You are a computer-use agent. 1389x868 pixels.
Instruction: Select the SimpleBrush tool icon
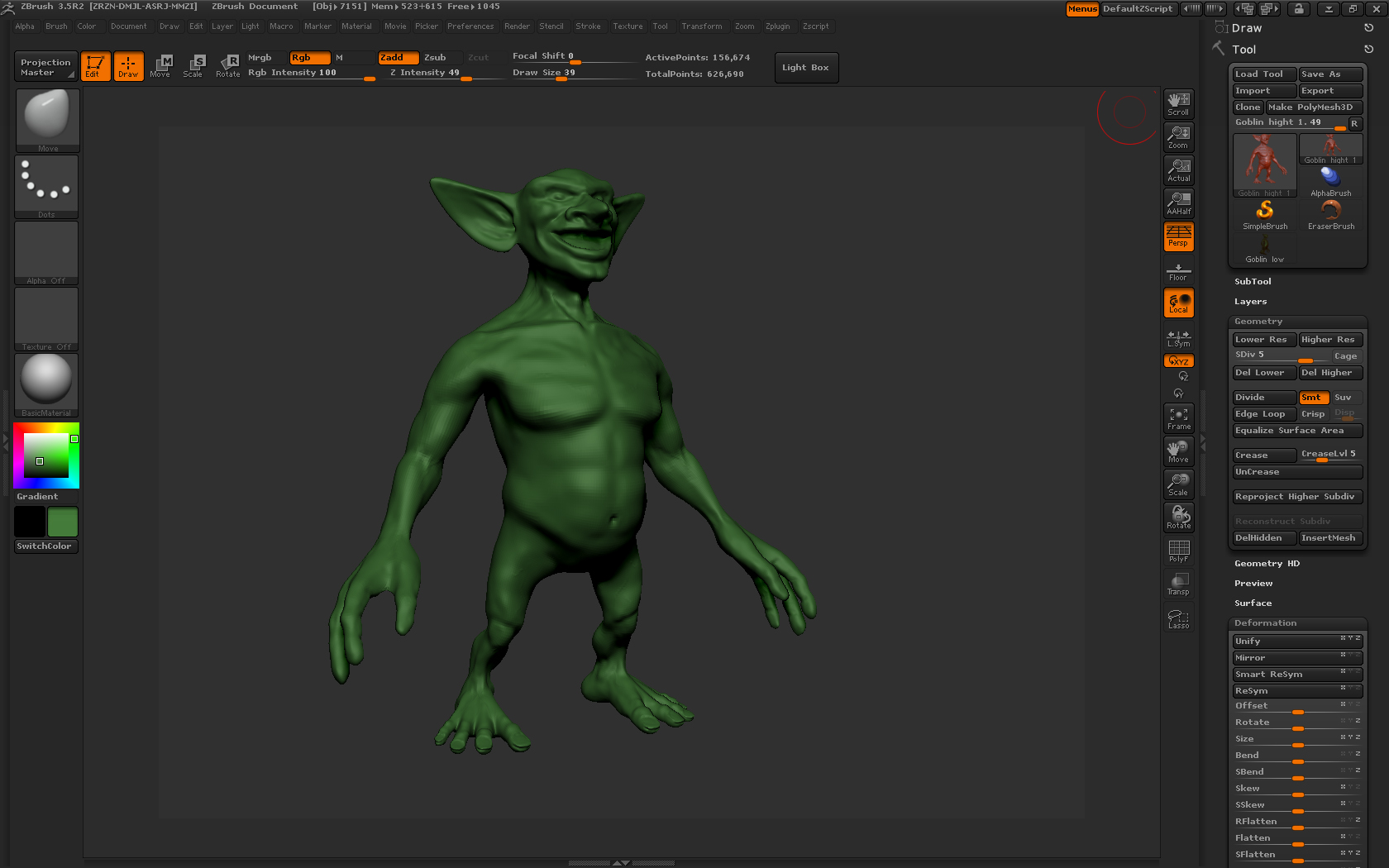[1264, 215]
